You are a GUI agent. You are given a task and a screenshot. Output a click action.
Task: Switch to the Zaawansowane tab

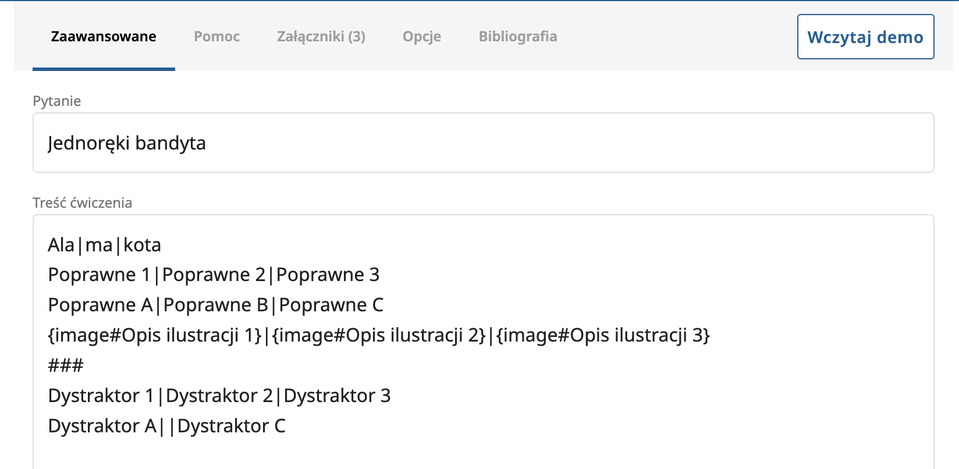tap(103, 37)
